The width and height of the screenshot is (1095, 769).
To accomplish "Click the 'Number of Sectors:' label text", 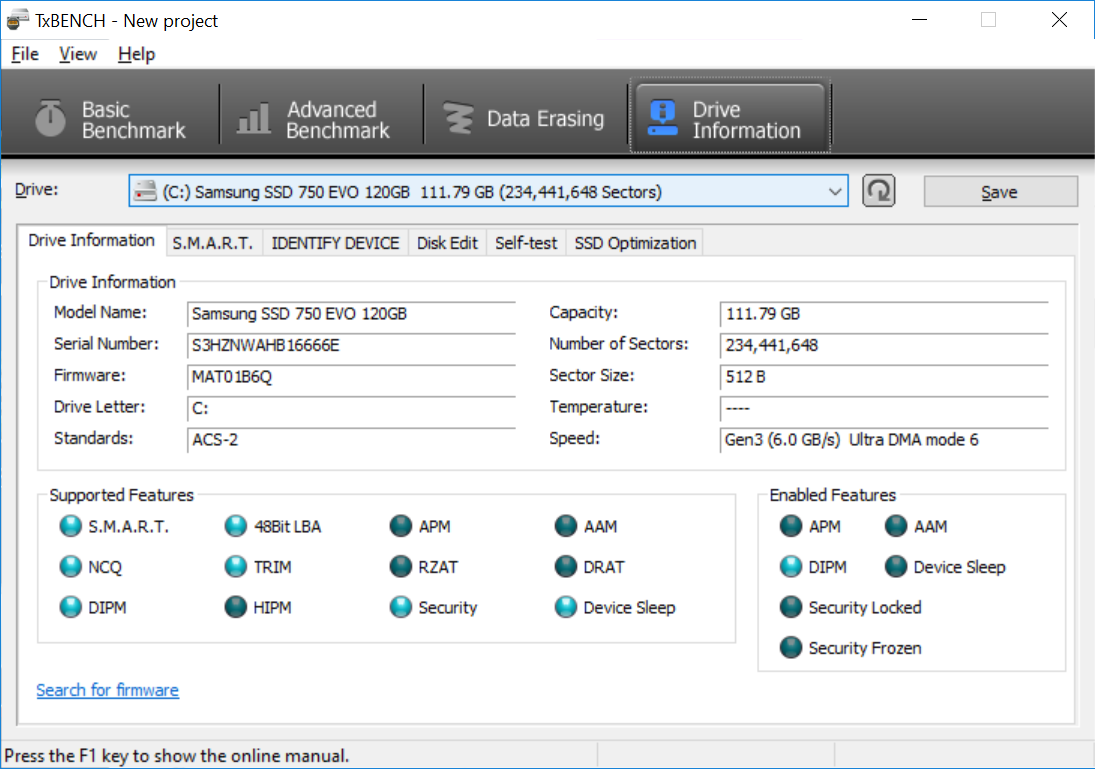I will [619, 344].
